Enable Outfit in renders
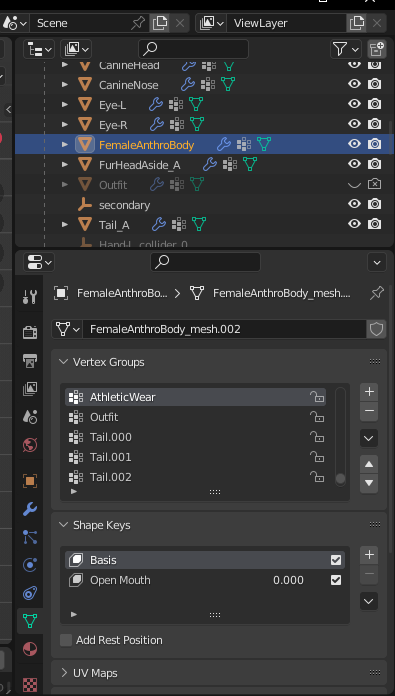The width and height of the screenshot is (395, 696). click(375, 184)
